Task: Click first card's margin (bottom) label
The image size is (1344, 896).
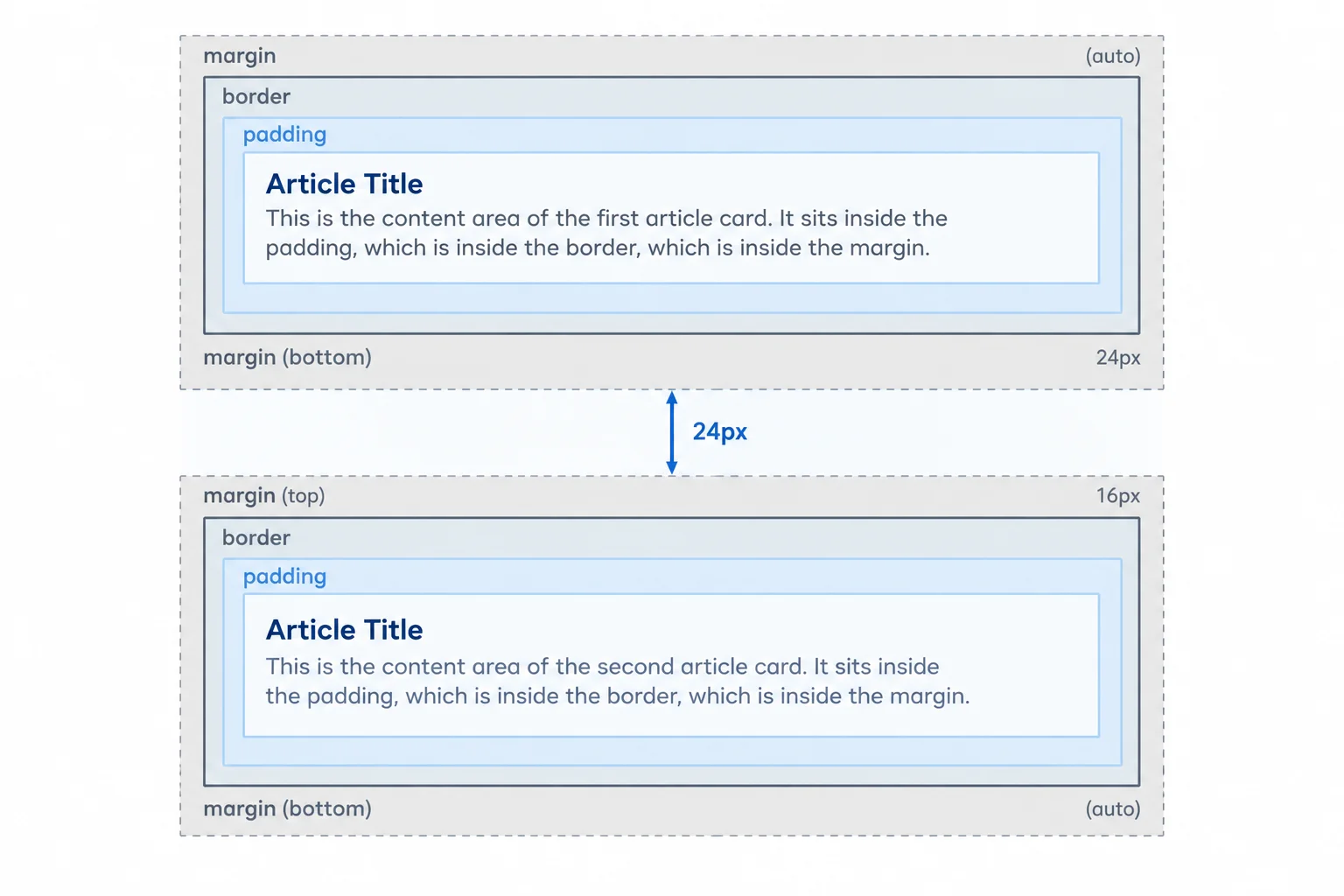Action: coord(287,357)
